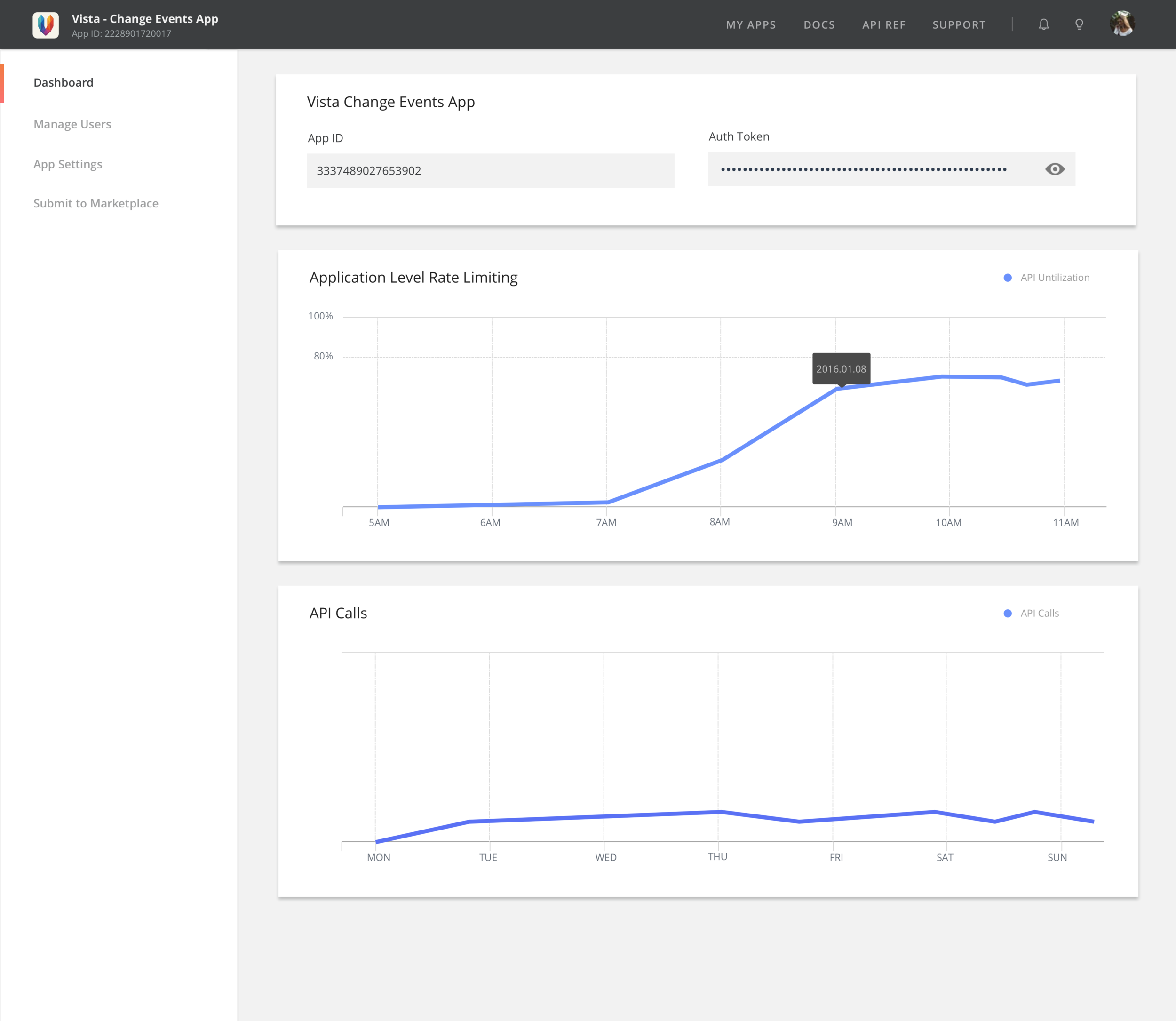Click the WED axis label

pos(605,857)
